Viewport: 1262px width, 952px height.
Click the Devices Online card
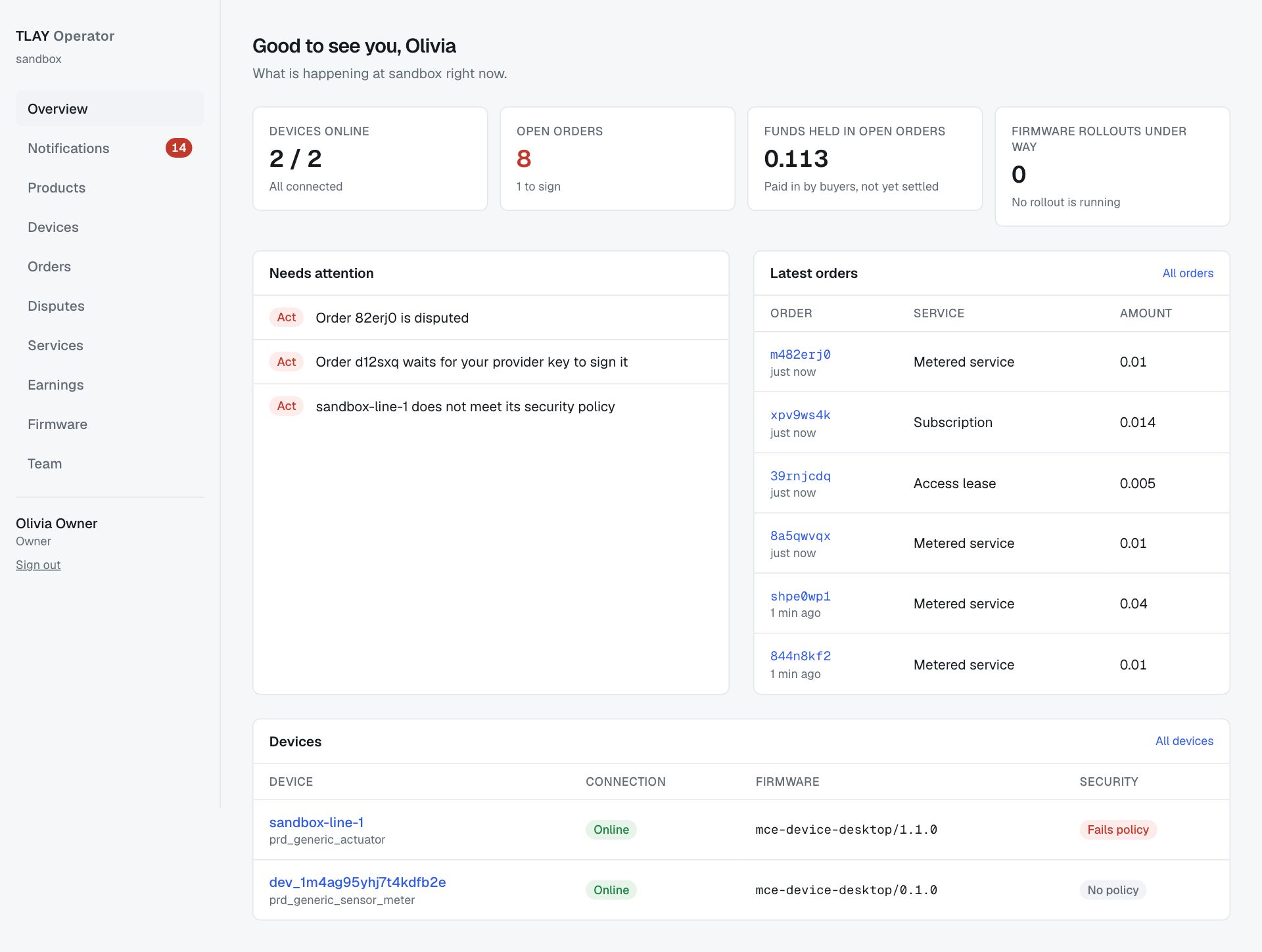pyautogui.click(x=370, y=159)
